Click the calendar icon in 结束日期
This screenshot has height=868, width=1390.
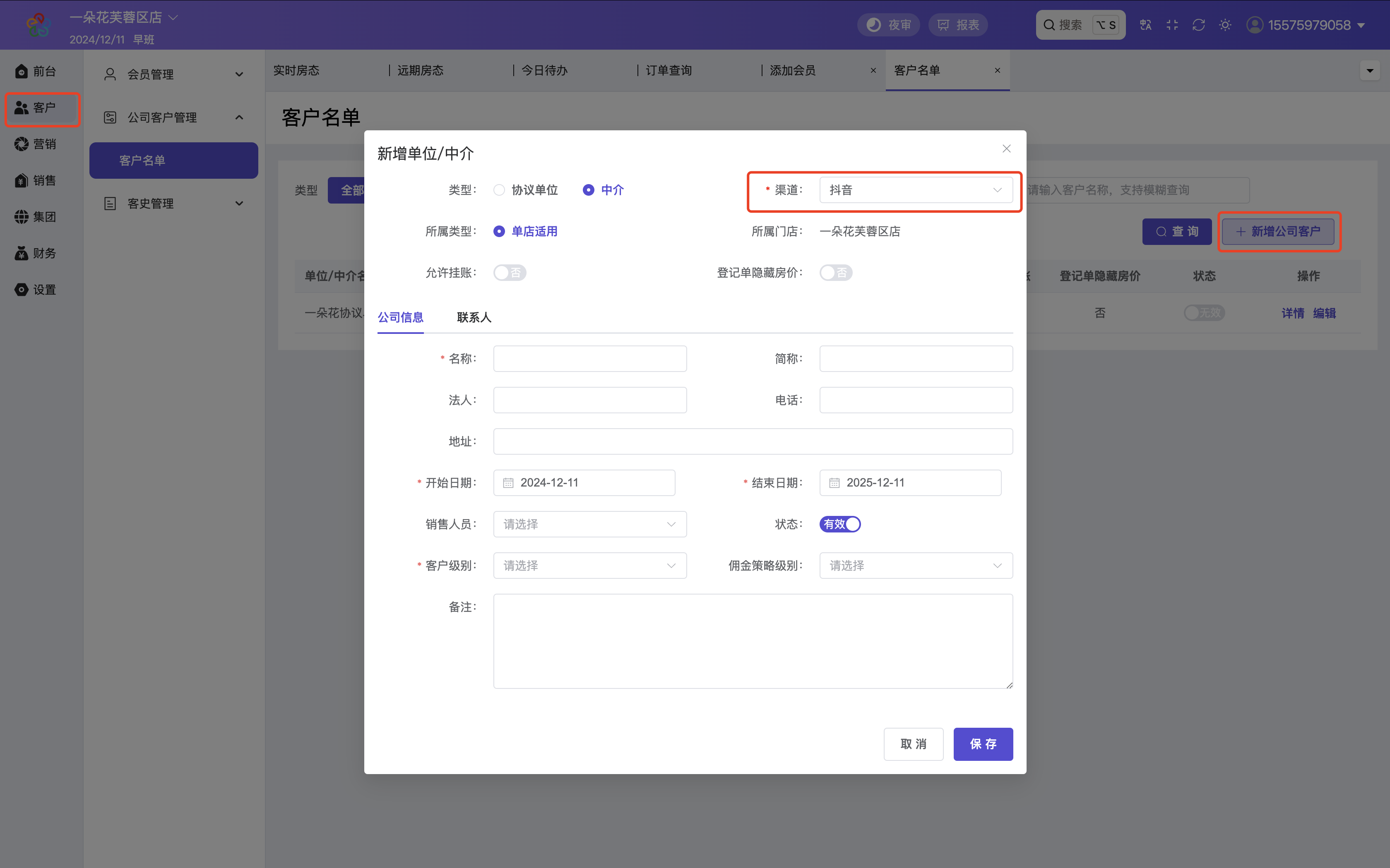tap(834, 483)
